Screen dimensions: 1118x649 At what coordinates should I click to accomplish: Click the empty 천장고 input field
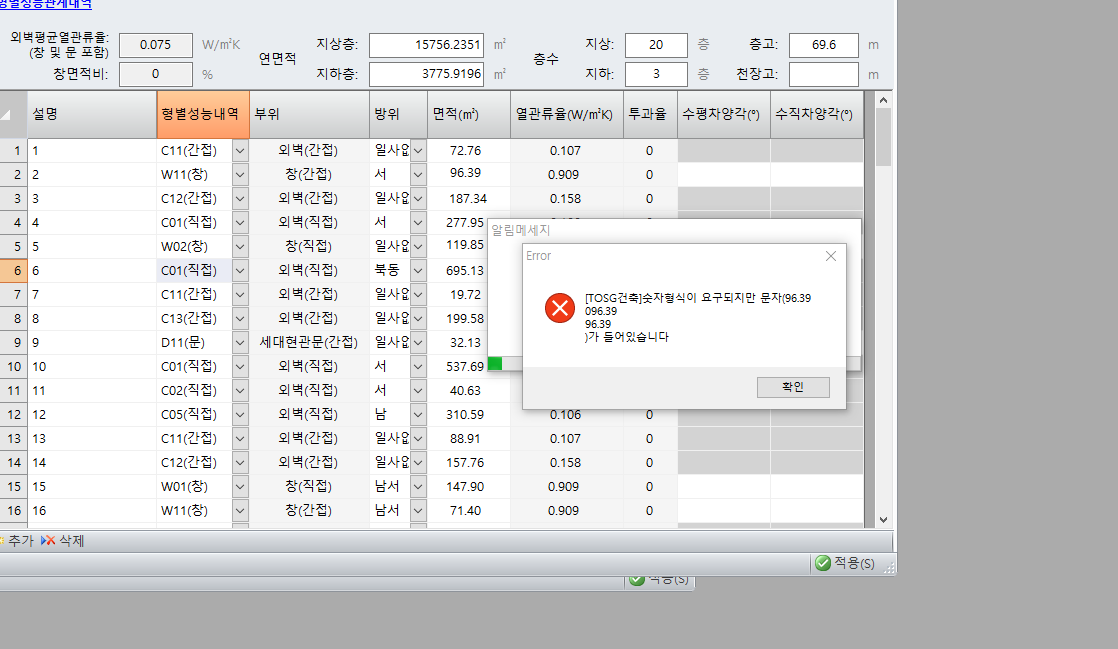(823, 75)
